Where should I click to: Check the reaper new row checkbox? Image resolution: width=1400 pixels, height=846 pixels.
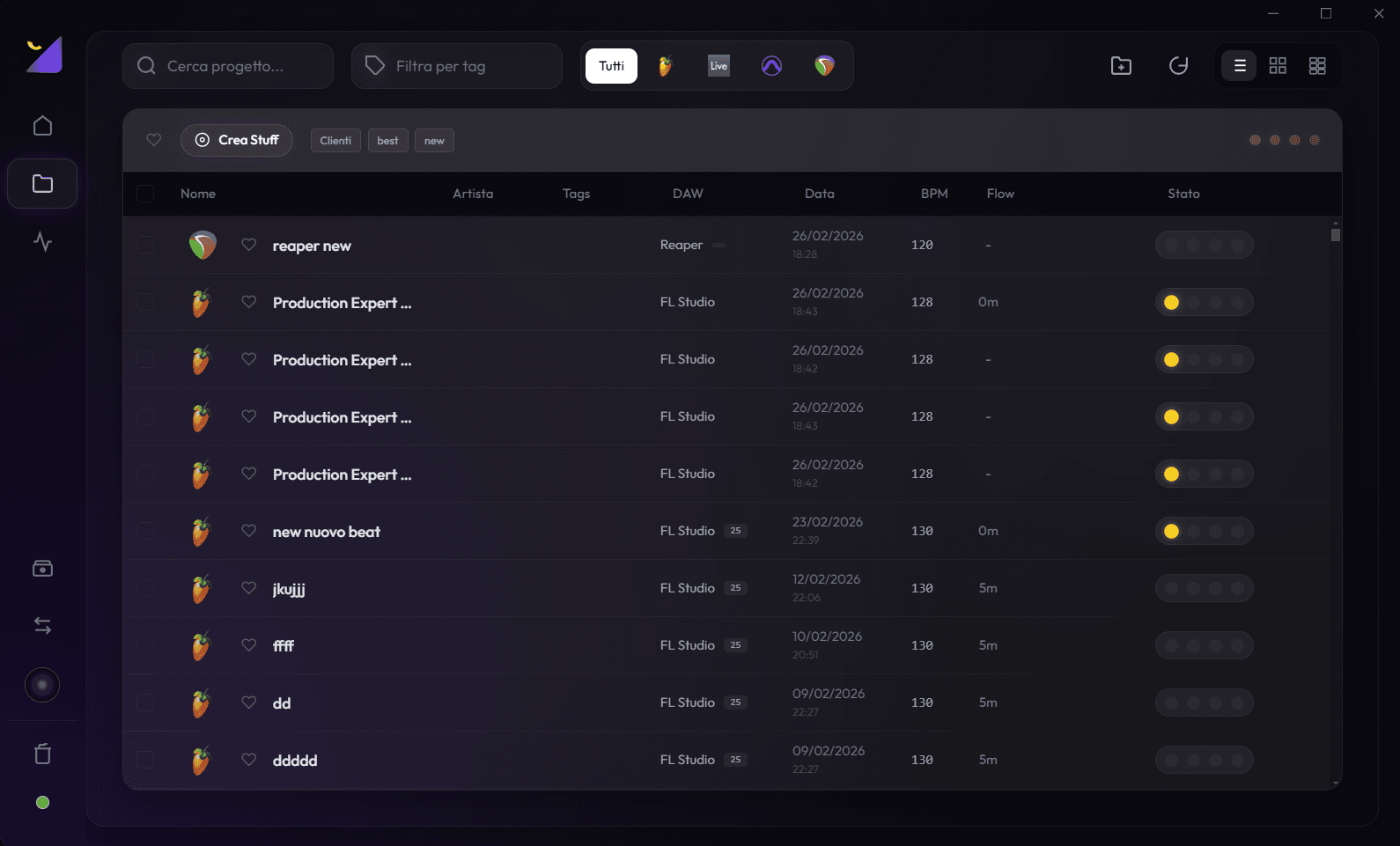(x=145, y=245)
